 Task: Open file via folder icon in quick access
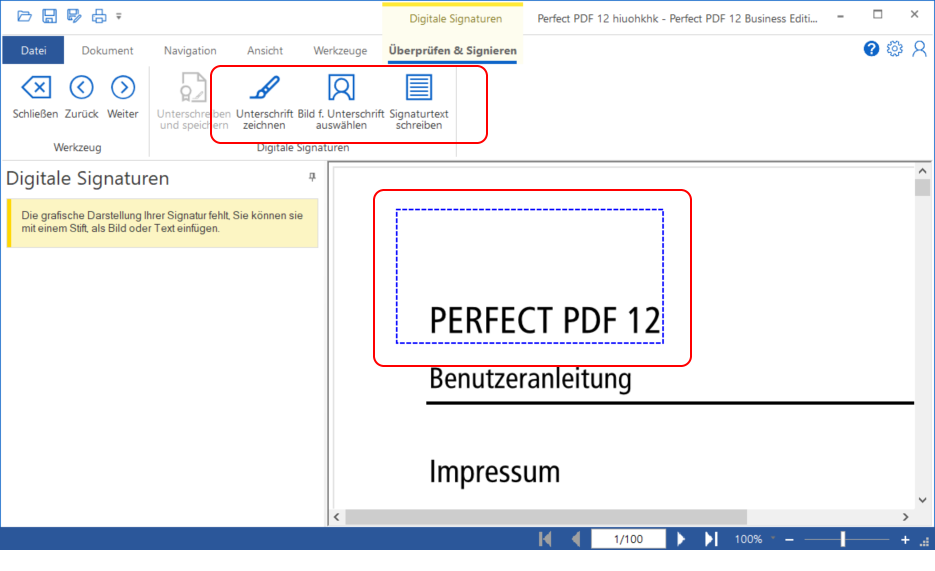coord(24,16)
